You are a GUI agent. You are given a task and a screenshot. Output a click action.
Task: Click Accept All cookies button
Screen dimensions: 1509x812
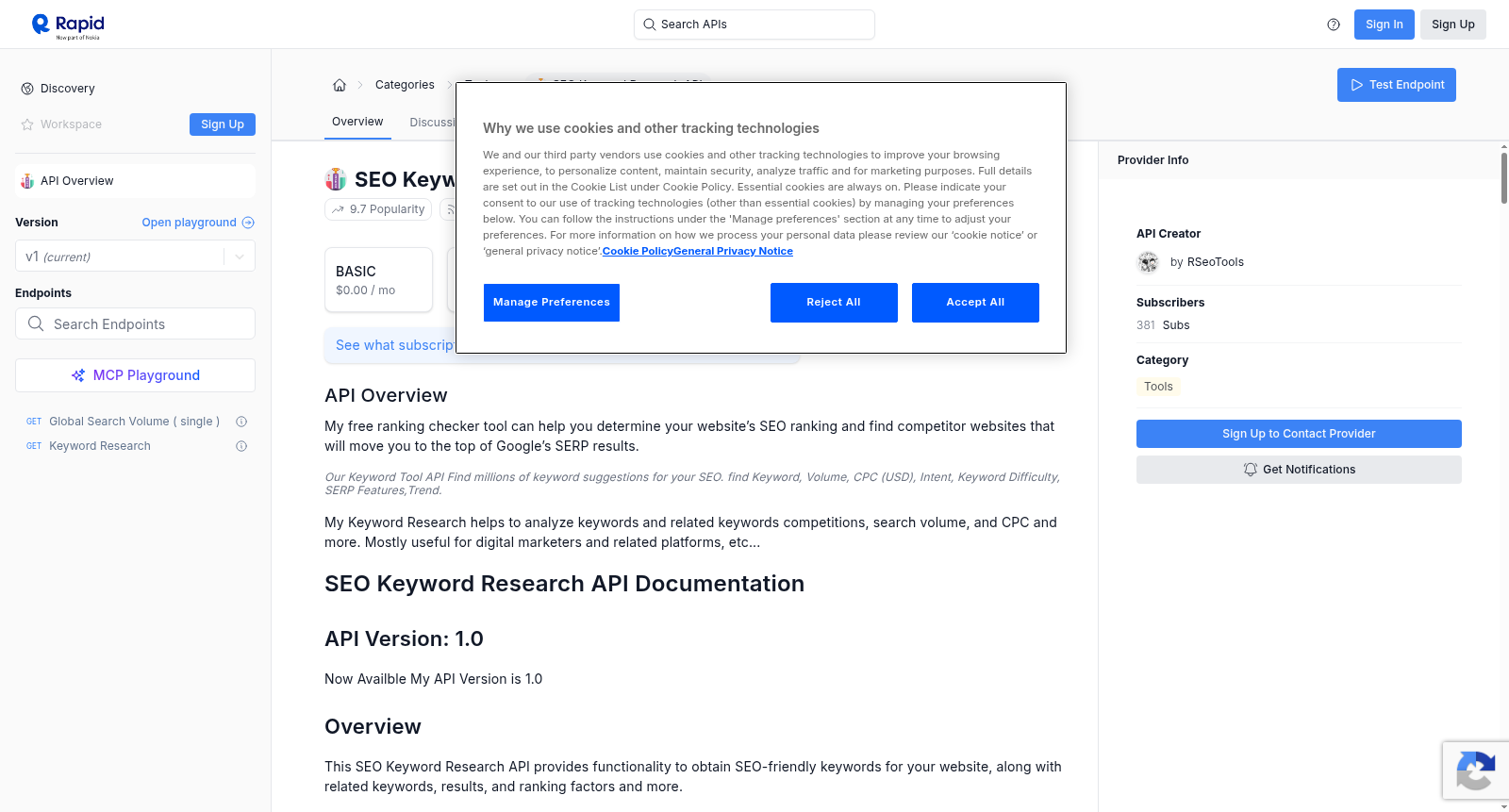(975, 303)
